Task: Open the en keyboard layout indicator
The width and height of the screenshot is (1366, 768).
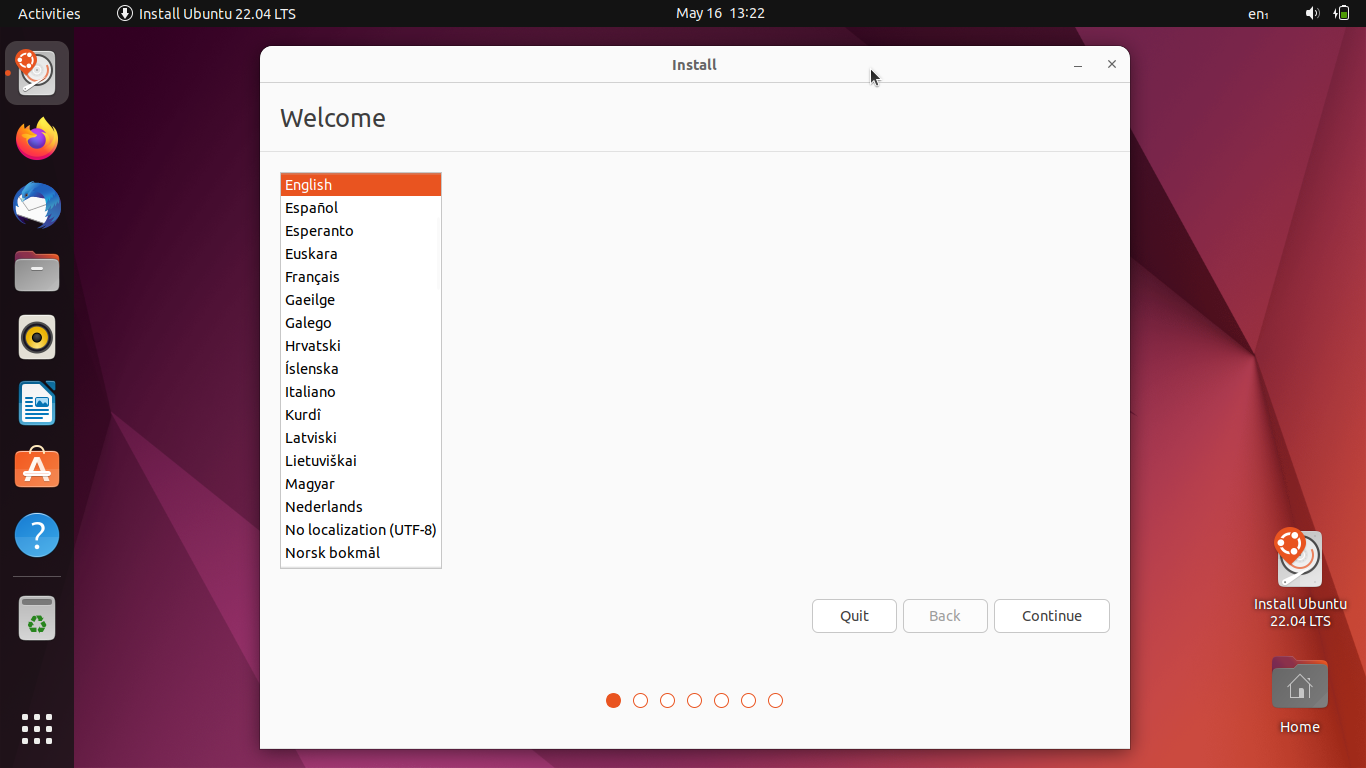Action: tap(1258, 14)
